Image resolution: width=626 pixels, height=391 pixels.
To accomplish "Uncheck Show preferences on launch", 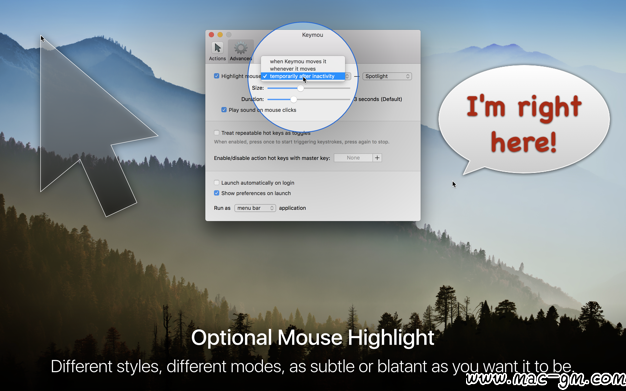I will (216, 193).
